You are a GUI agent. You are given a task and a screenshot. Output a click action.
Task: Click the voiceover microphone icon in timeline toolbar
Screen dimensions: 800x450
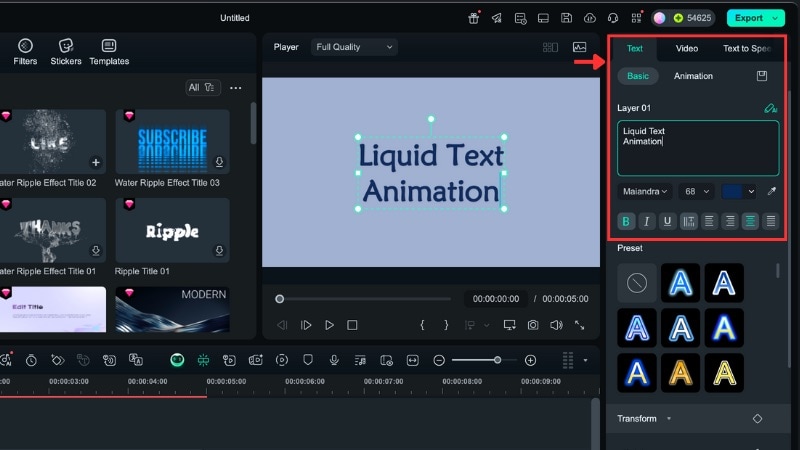tap(334, 360)
